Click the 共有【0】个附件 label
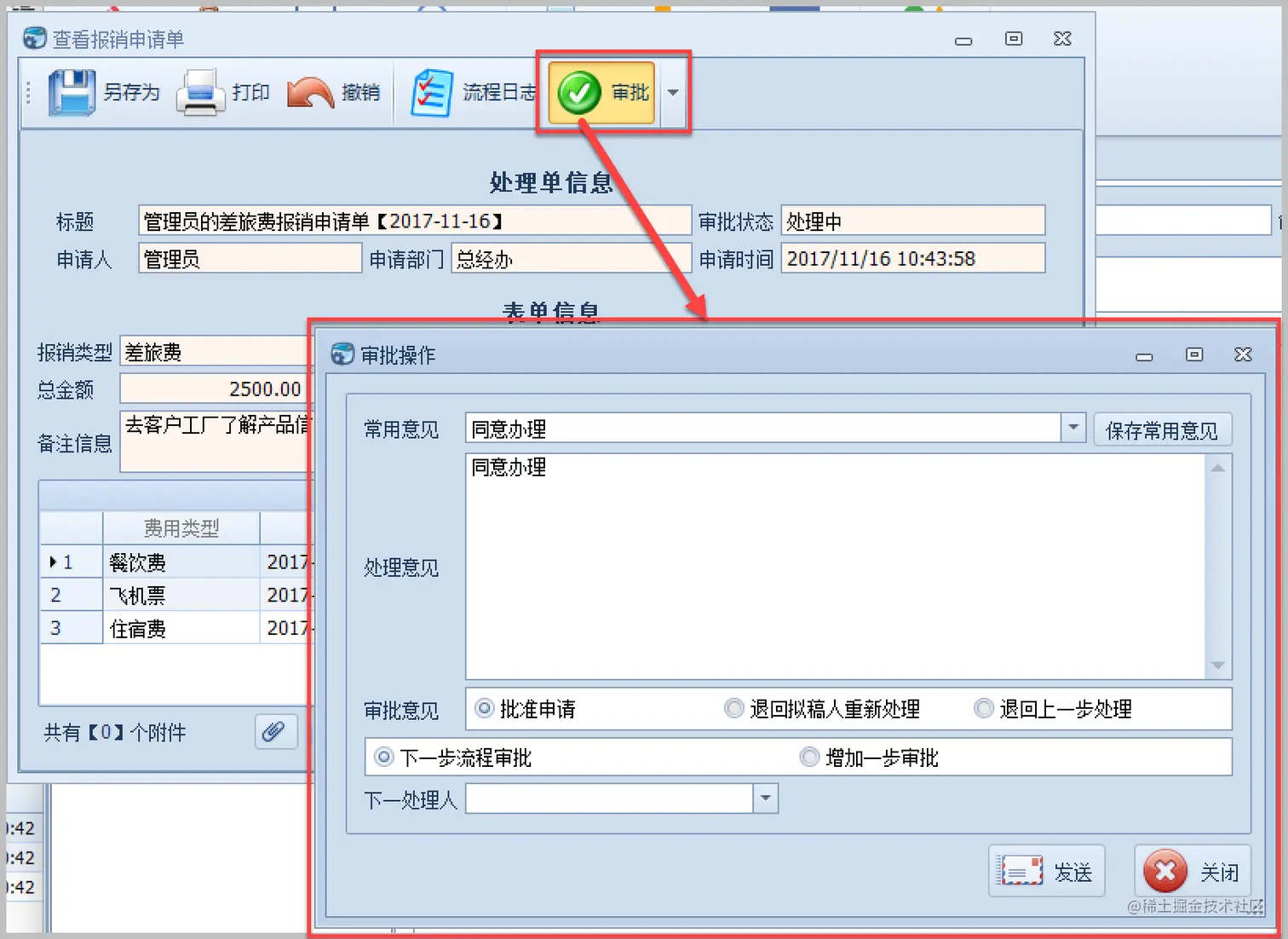Viewport: 1288px width, 939px height. (x=115, y=732)
